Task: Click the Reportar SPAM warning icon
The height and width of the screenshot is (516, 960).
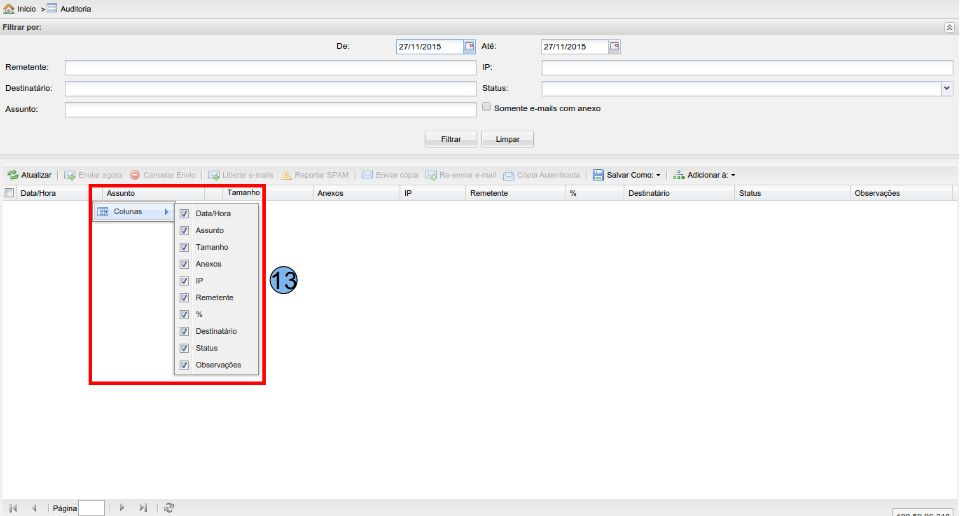Action: point(286,175)
